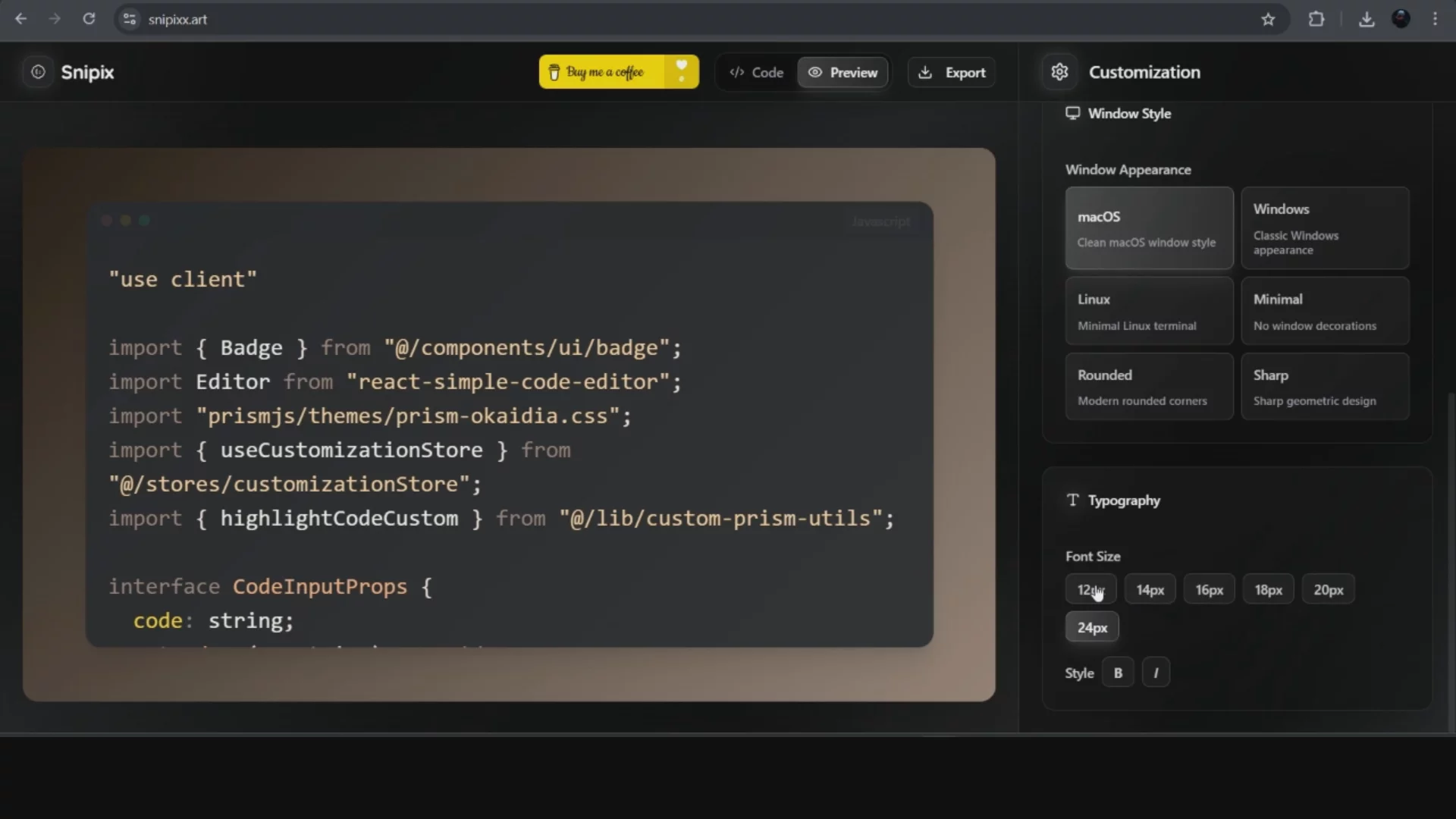This screenshot has width=1456, height=819.
Task: Bookmark this page with star icon
Action: [x=1268, y=20]
